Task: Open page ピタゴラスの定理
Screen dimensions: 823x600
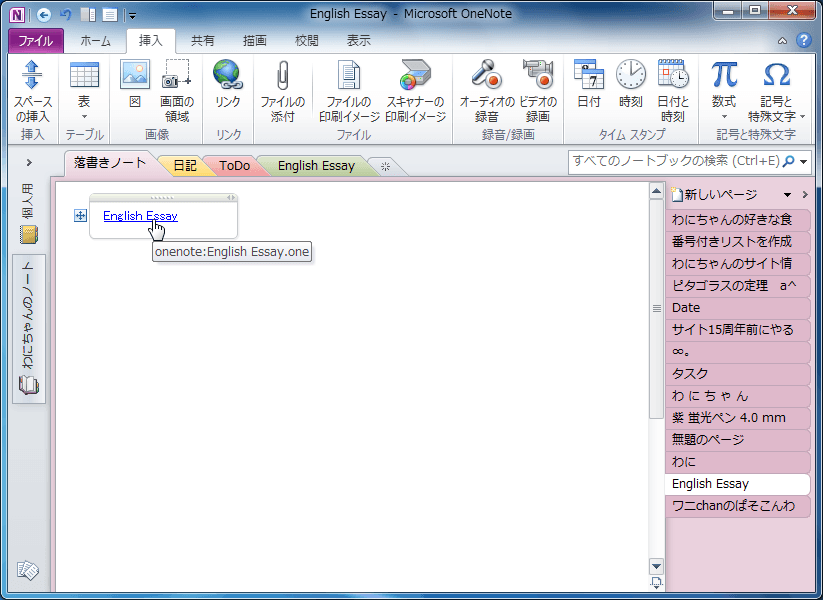Action: (737, 286)
